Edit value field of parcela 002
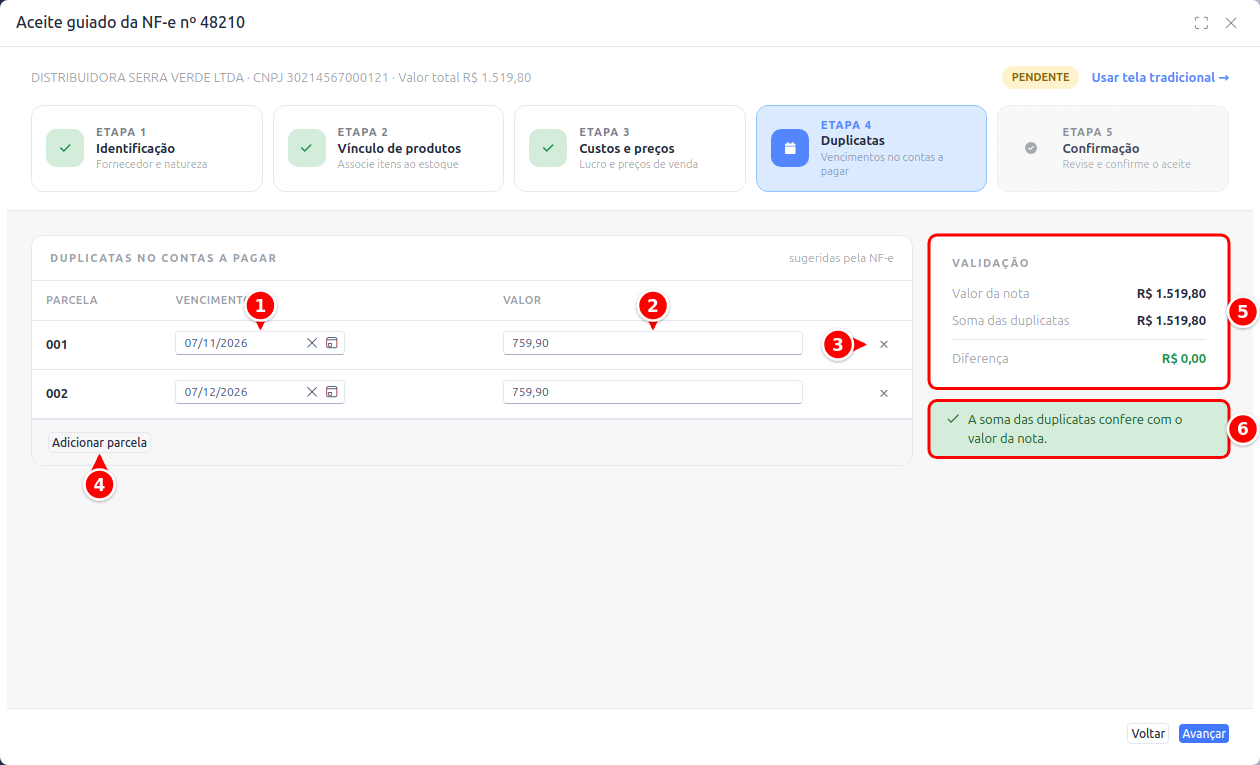 click(x=652, y=392)
